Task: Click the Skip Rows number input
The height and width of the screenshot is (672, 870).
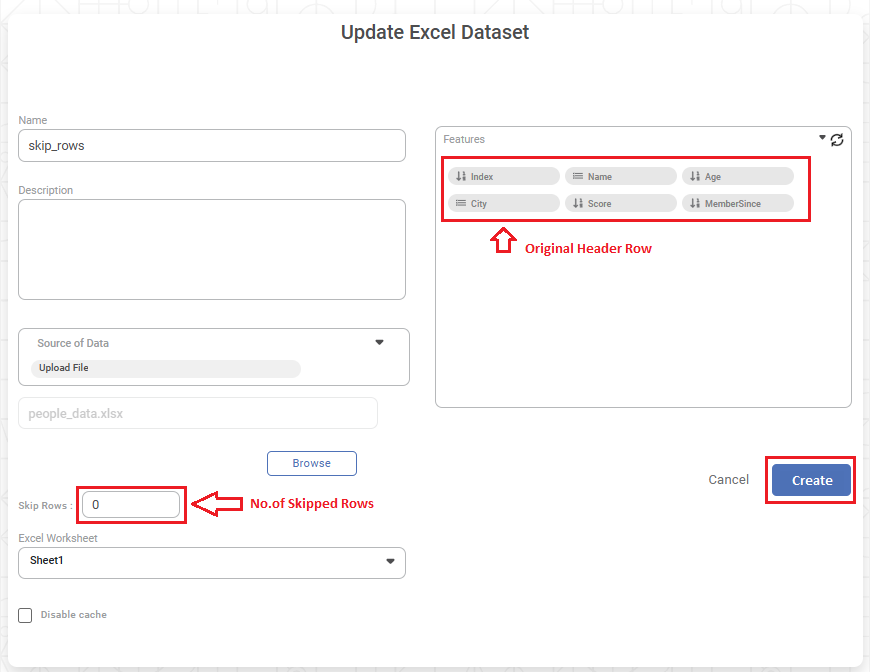Action: [x=131, y=505]
